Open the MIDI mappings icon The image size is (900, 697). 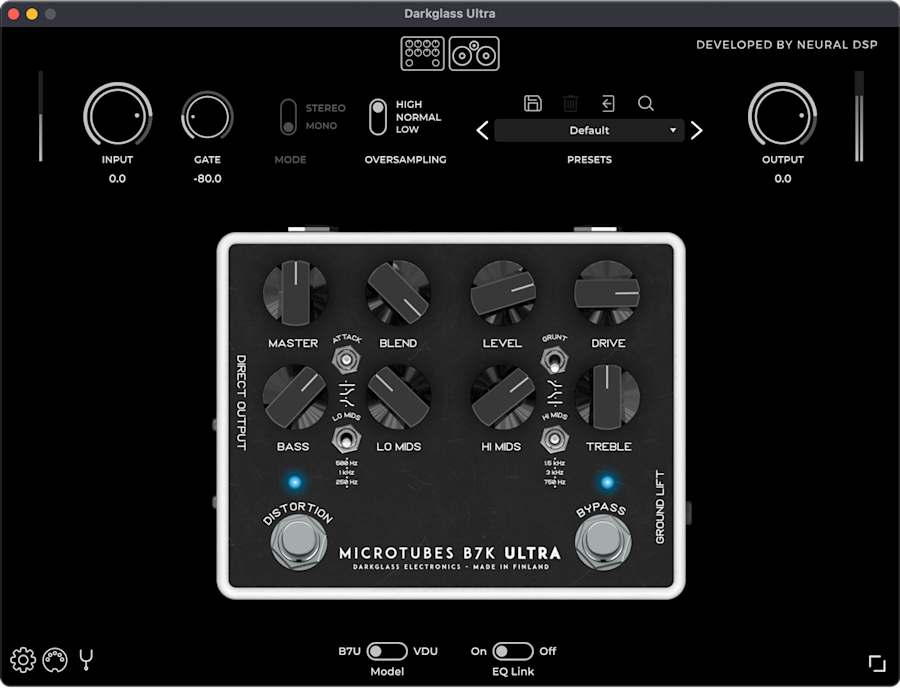[x=55, y=659]
